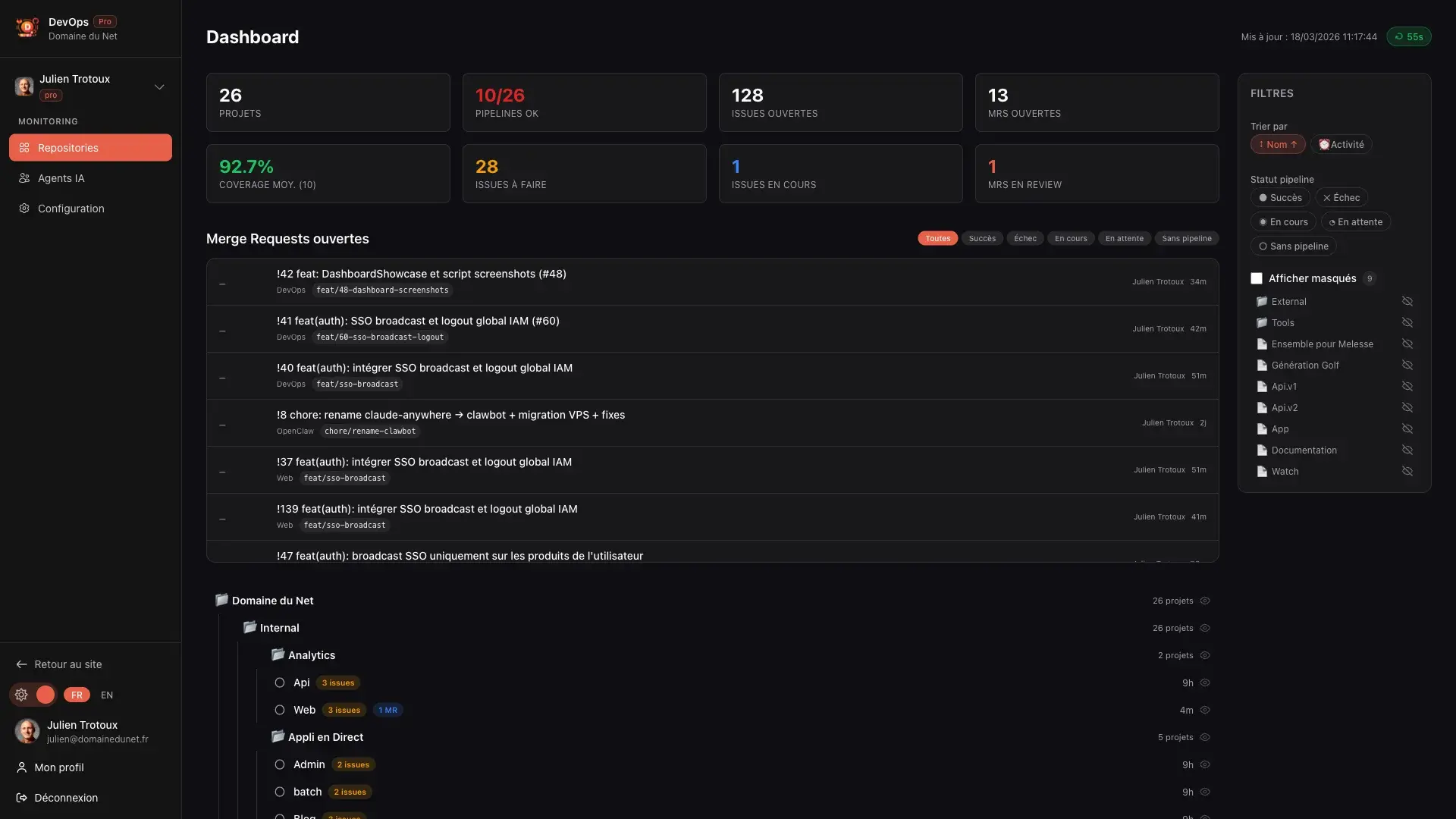Unhide the External repository via eye-slash icon

point(1407,301)
